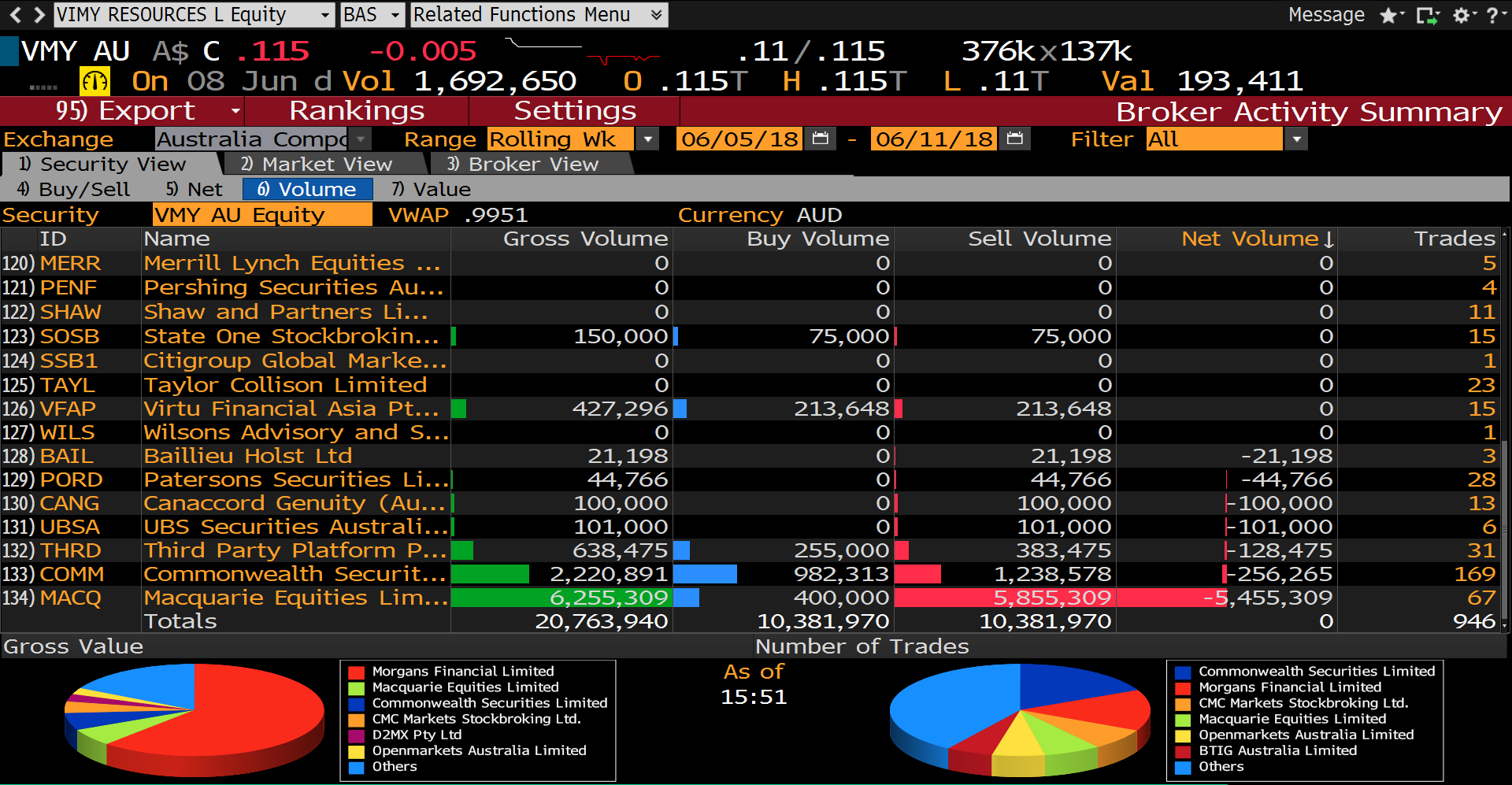Viewport: 1512px width, 785px height.
Task: Open the end date calendar icon
Action: click(1015, 139)
